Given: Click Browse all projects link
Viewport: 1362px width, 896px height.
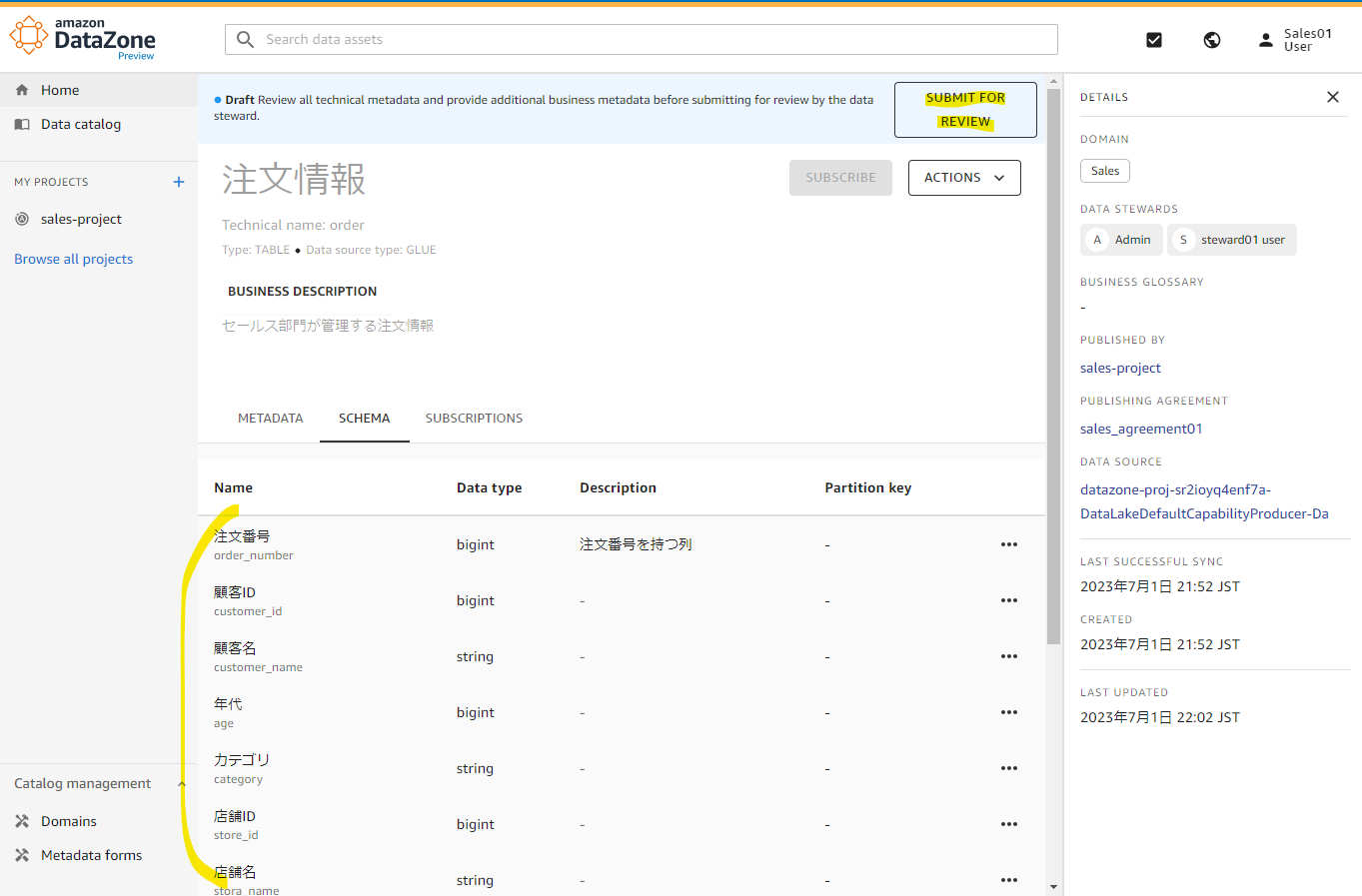Looking at the screenshot, I should [x=74, y=259].
